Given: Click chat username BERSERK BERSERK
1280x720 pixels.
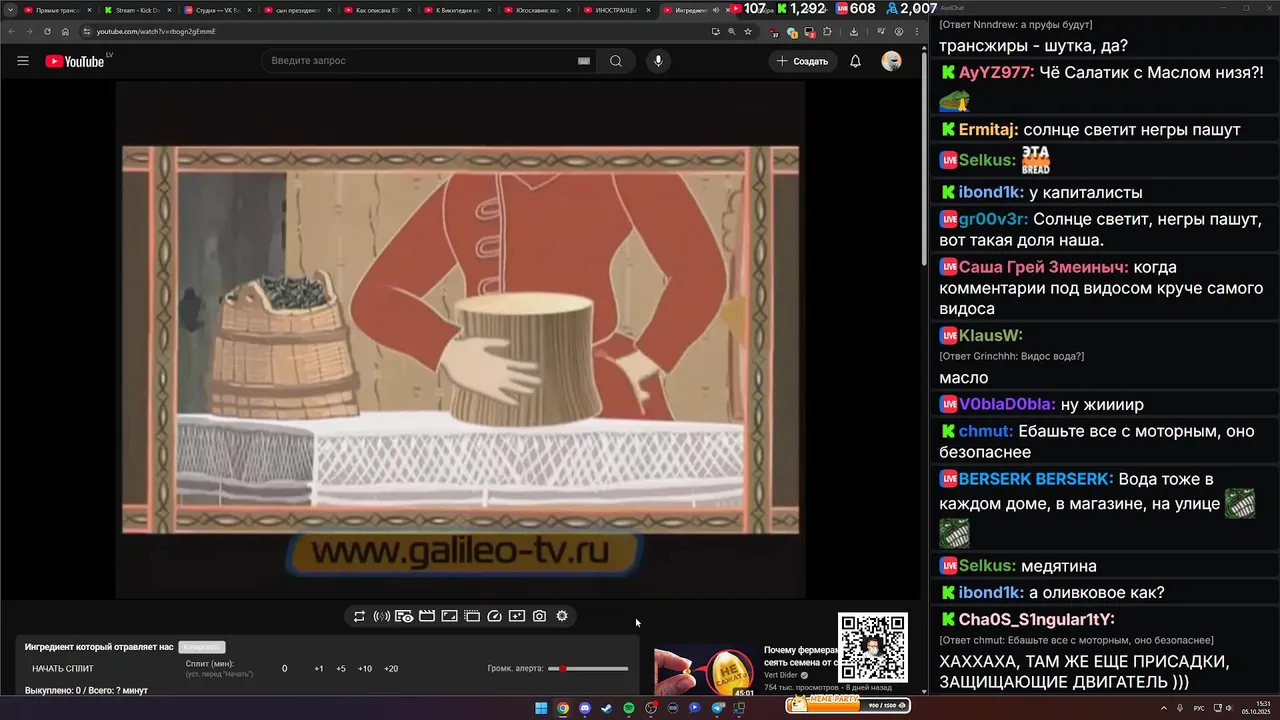Looking at the screenshot, I should pyautogui.click(x=1035, y=479).
